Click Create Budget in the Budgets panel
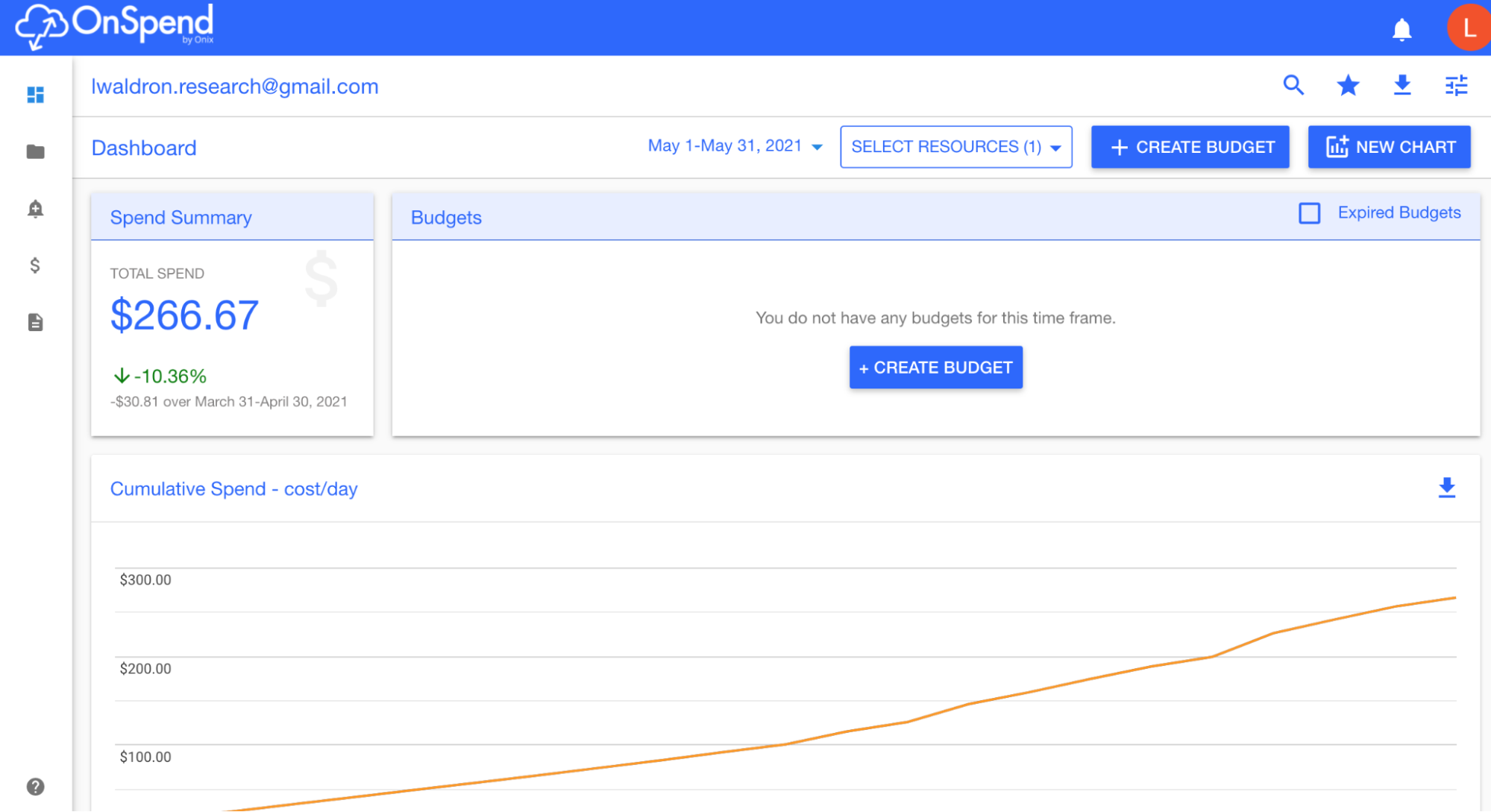This screenshot has width=1491, height=812. point(935,368)
